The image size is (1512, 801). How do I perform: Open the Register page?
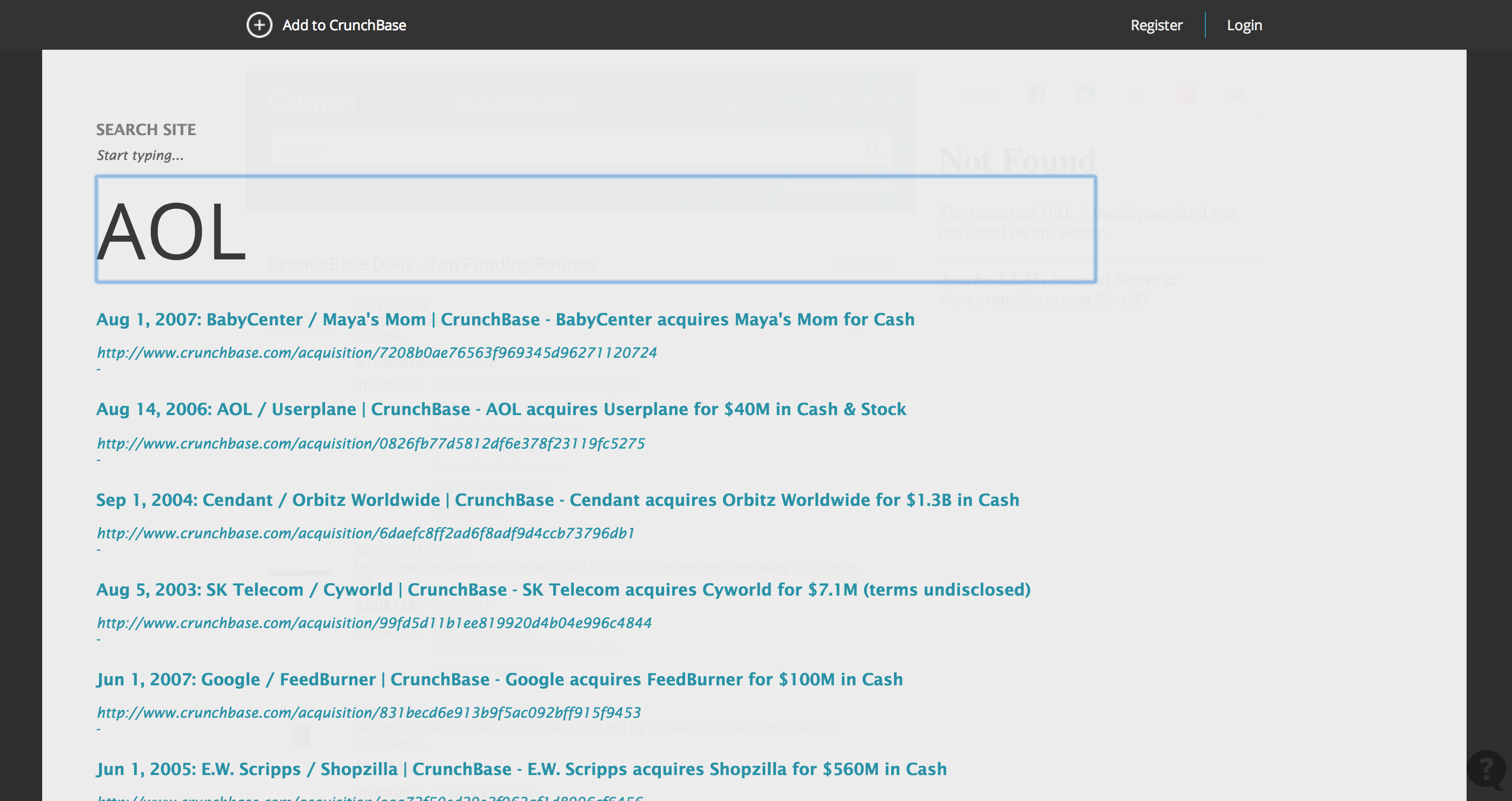pos(1156,25)
